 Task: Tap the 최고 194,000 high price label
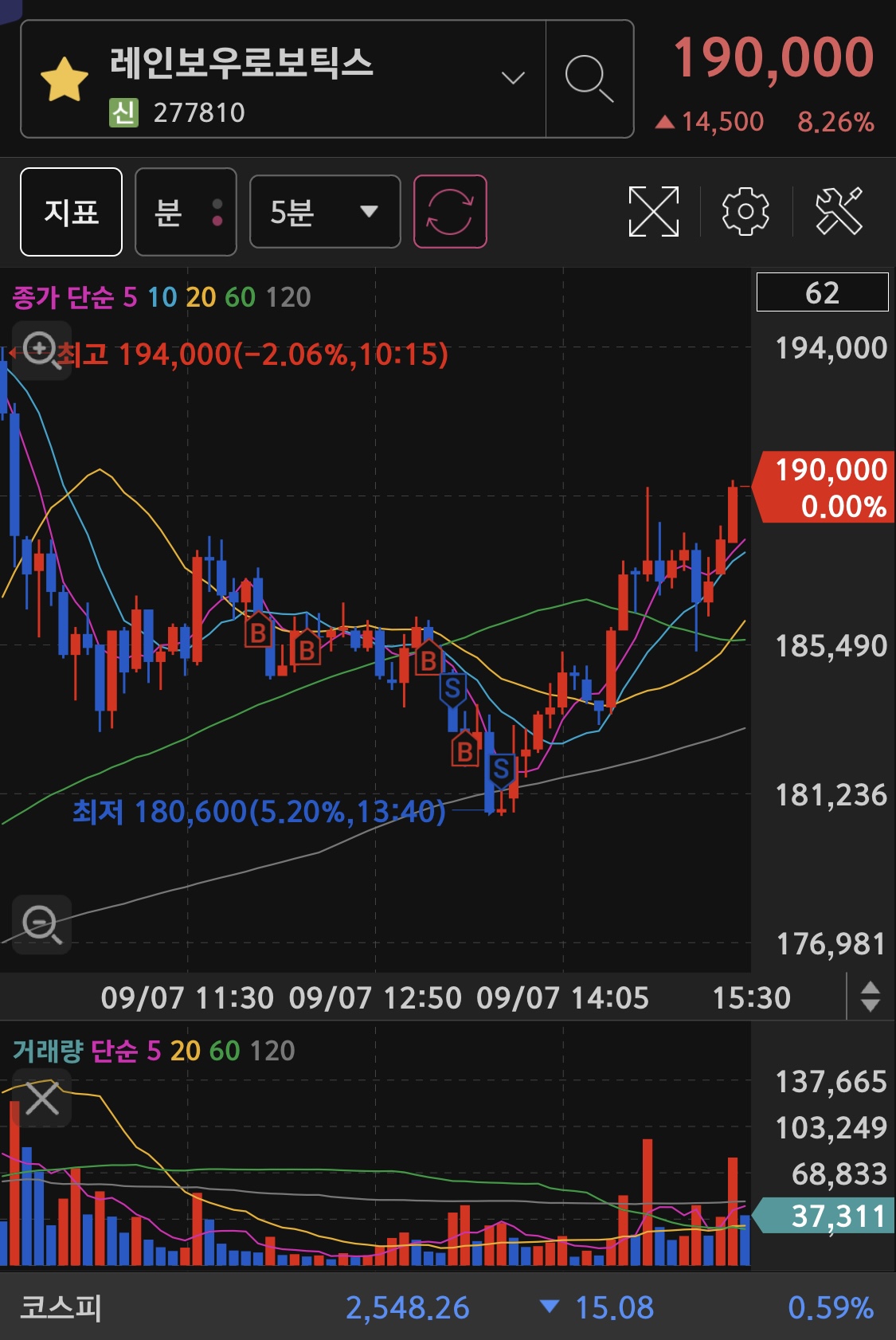(252, 354)
